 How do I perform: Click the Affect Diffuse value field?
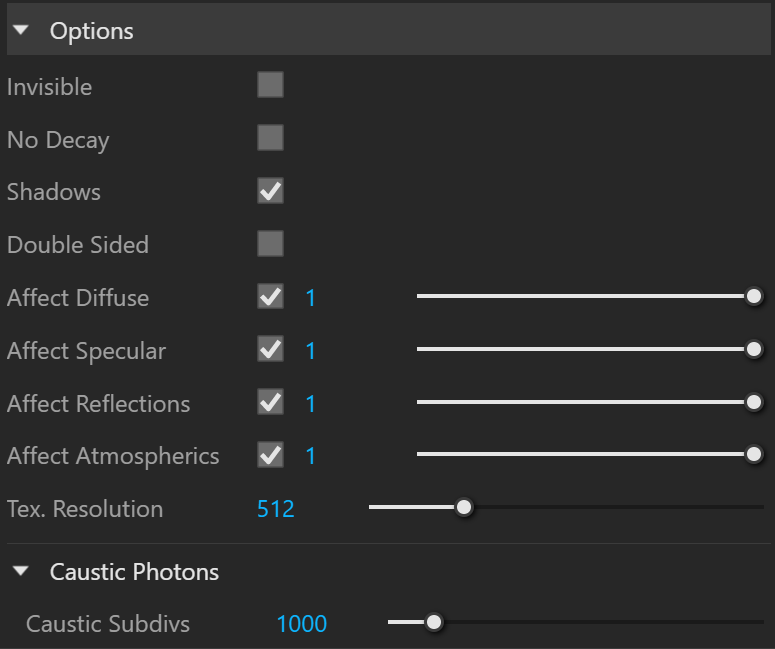pos(310,298)
